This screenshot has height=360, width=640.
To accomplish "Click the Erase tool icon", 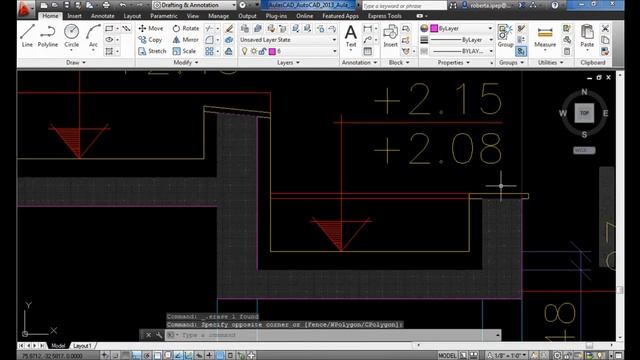I will pos(229,28).
